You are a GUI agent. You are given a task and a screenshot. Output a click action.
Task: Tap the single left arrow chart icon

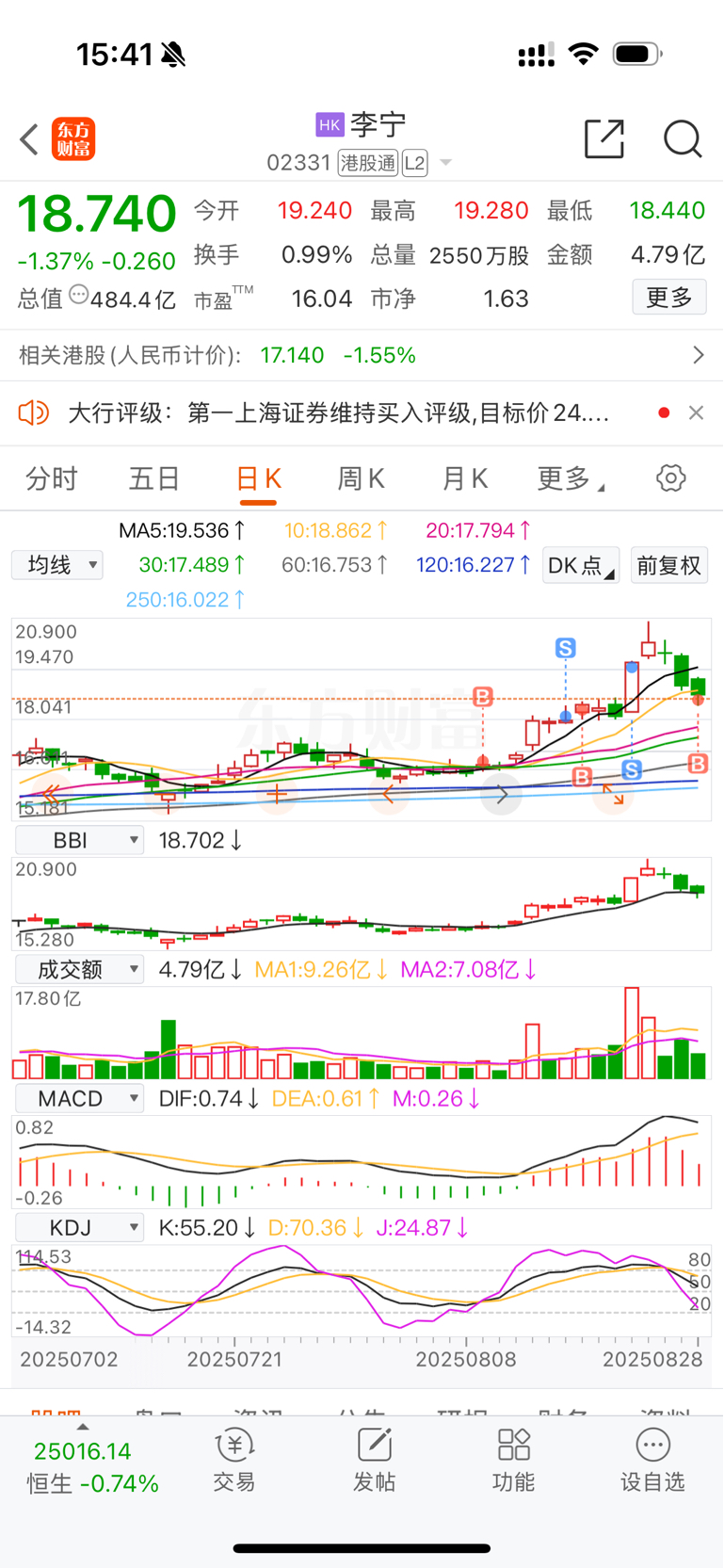point(389,796)
